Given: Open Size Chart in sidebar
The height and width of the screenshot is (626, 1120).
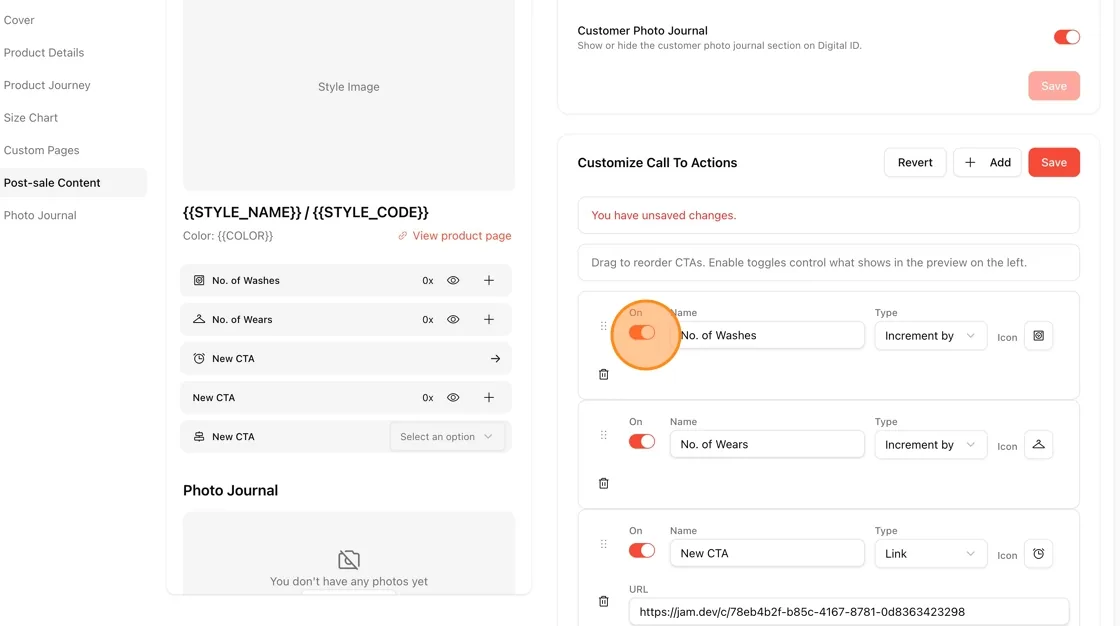Looking at the screenshot, I should (x=31, y=117).
